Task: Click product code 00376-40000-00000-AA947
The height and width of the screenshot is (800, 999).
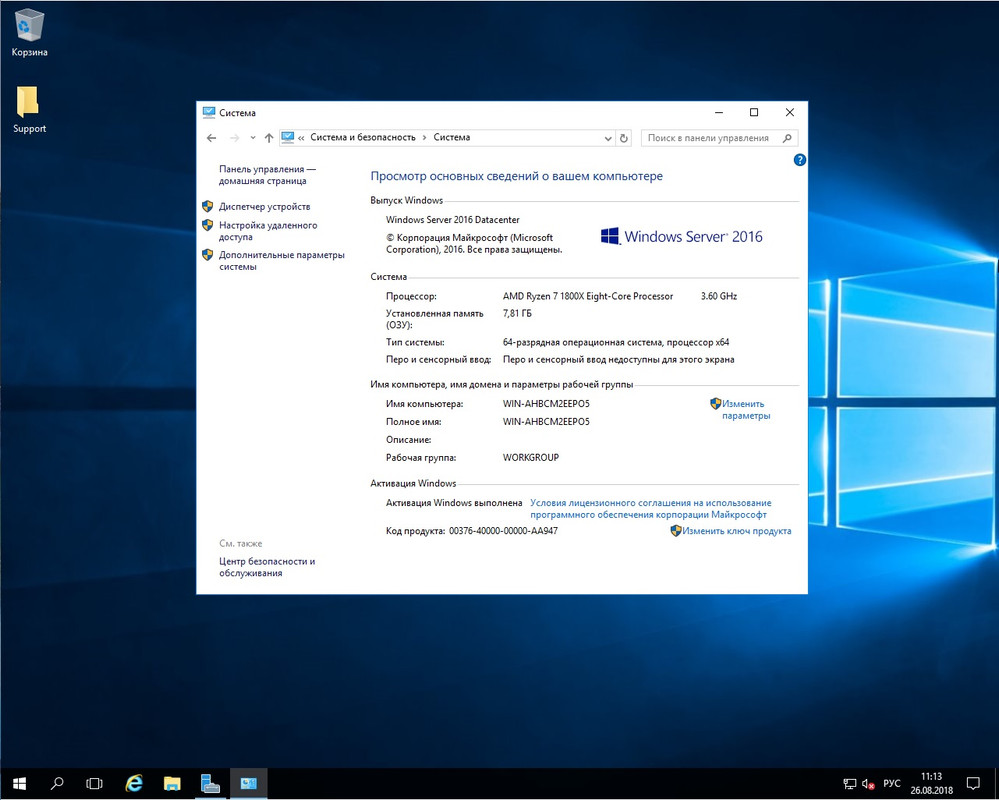Action: coord(503,531)
